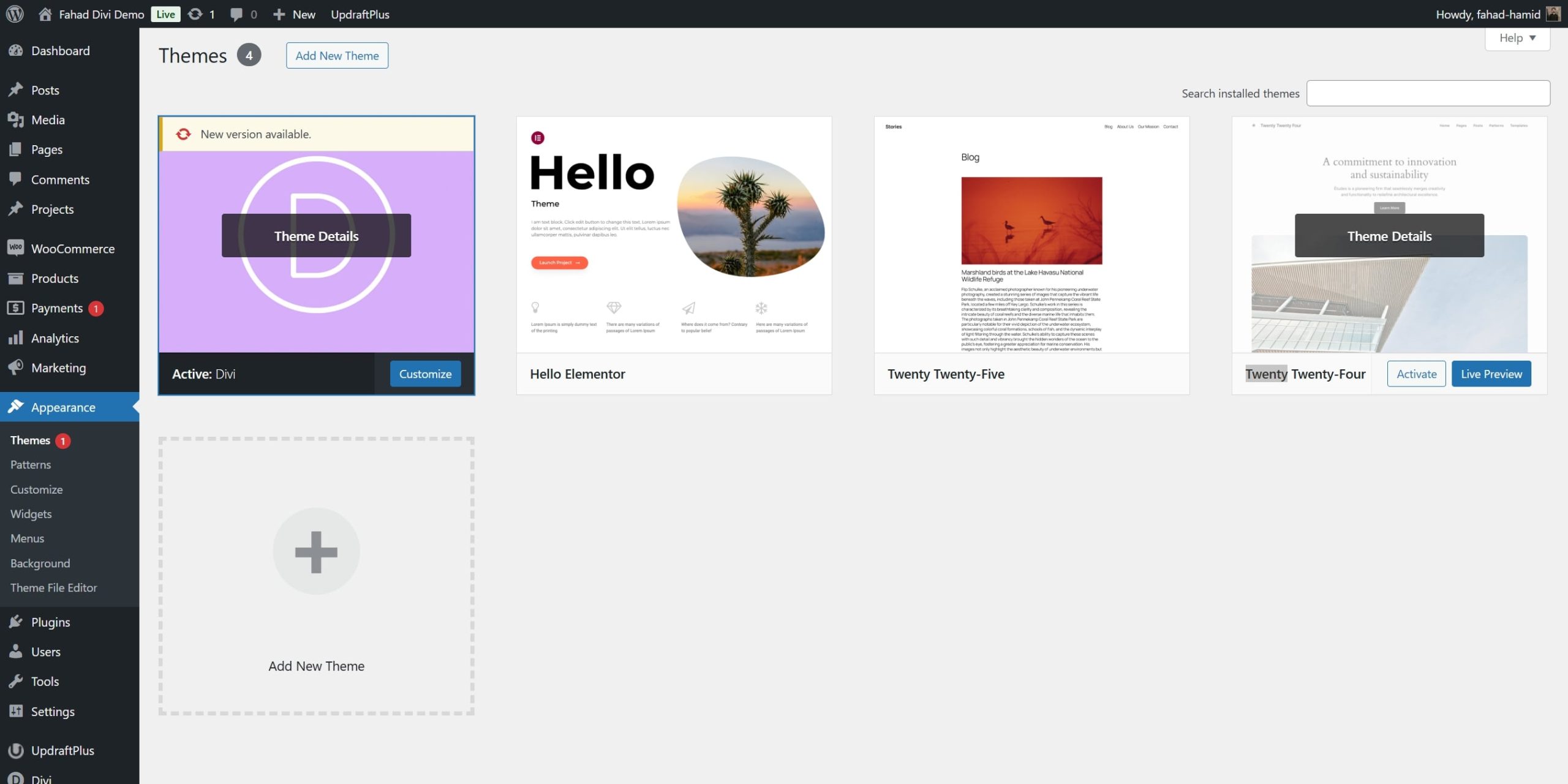Screen dimensions: 1568x784
Task: Select the Dashboard icon in the sidebar
Action: (x=15, y=50)
